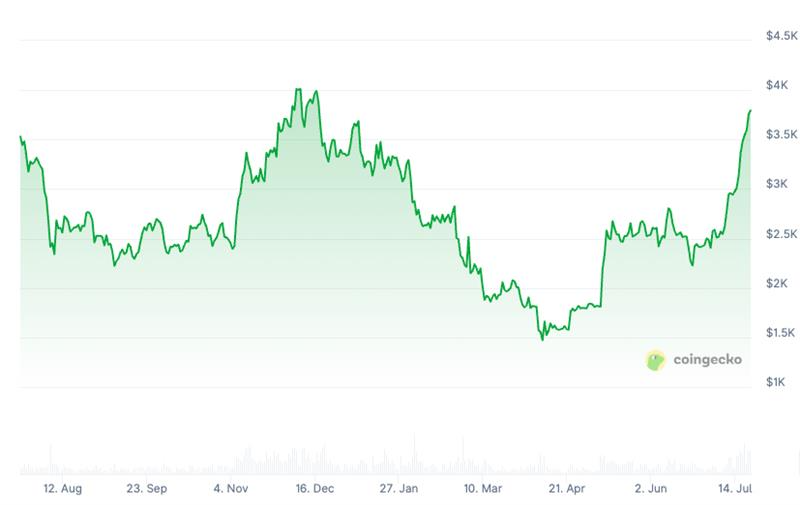Select the 12. Aug date label
The width and height of the screenshot is (800, 505).
[x=62, y=489]
